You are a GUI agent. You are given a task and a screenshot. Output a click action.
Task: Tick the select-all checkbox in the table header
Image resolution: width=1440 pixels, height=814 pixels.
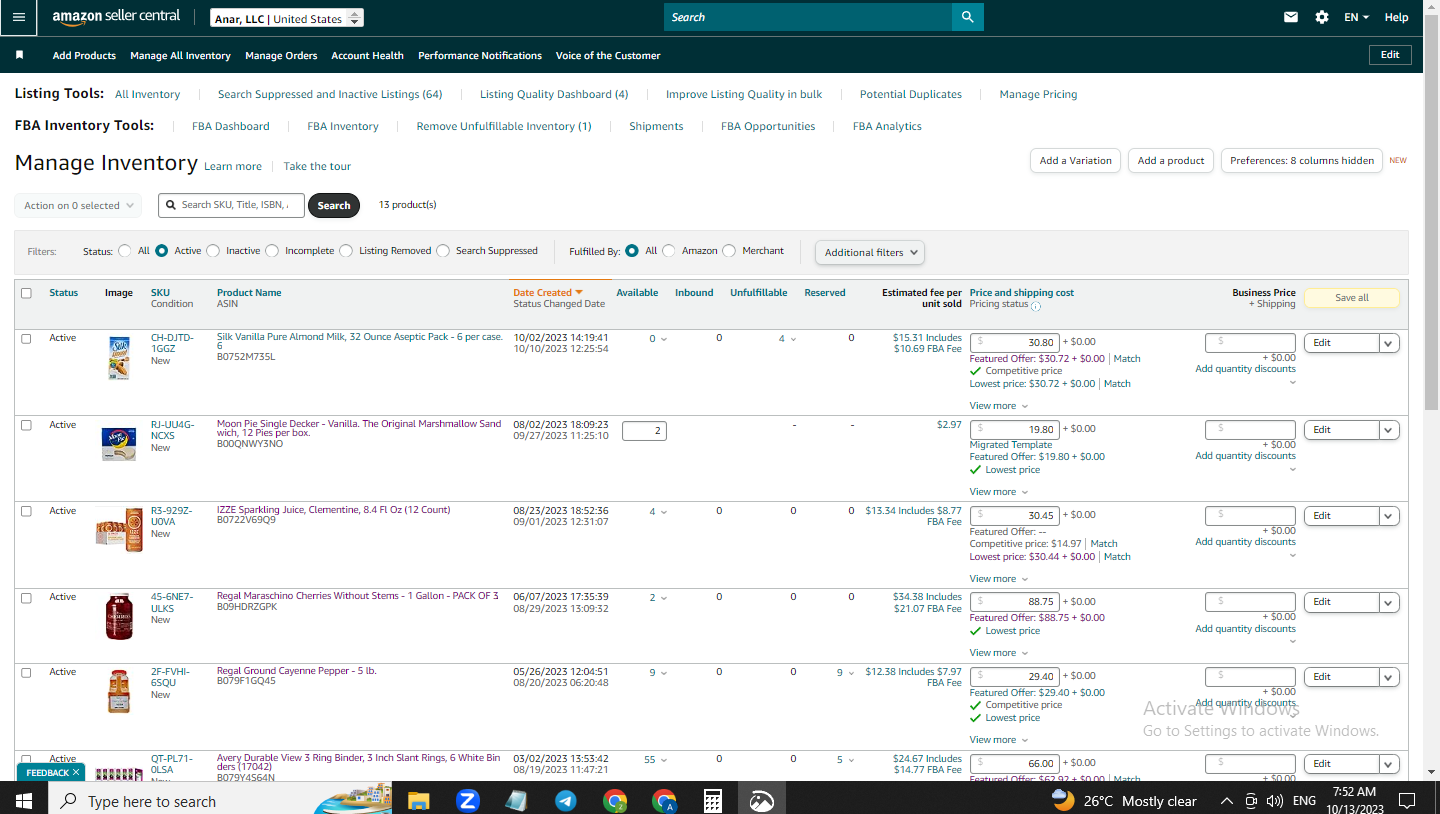point(26,293)
